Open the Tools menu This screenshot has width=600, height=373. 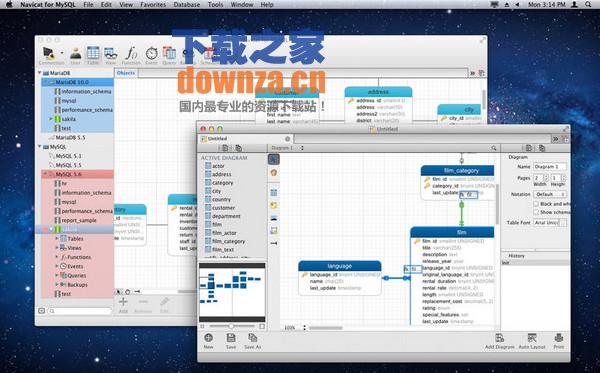215,5
